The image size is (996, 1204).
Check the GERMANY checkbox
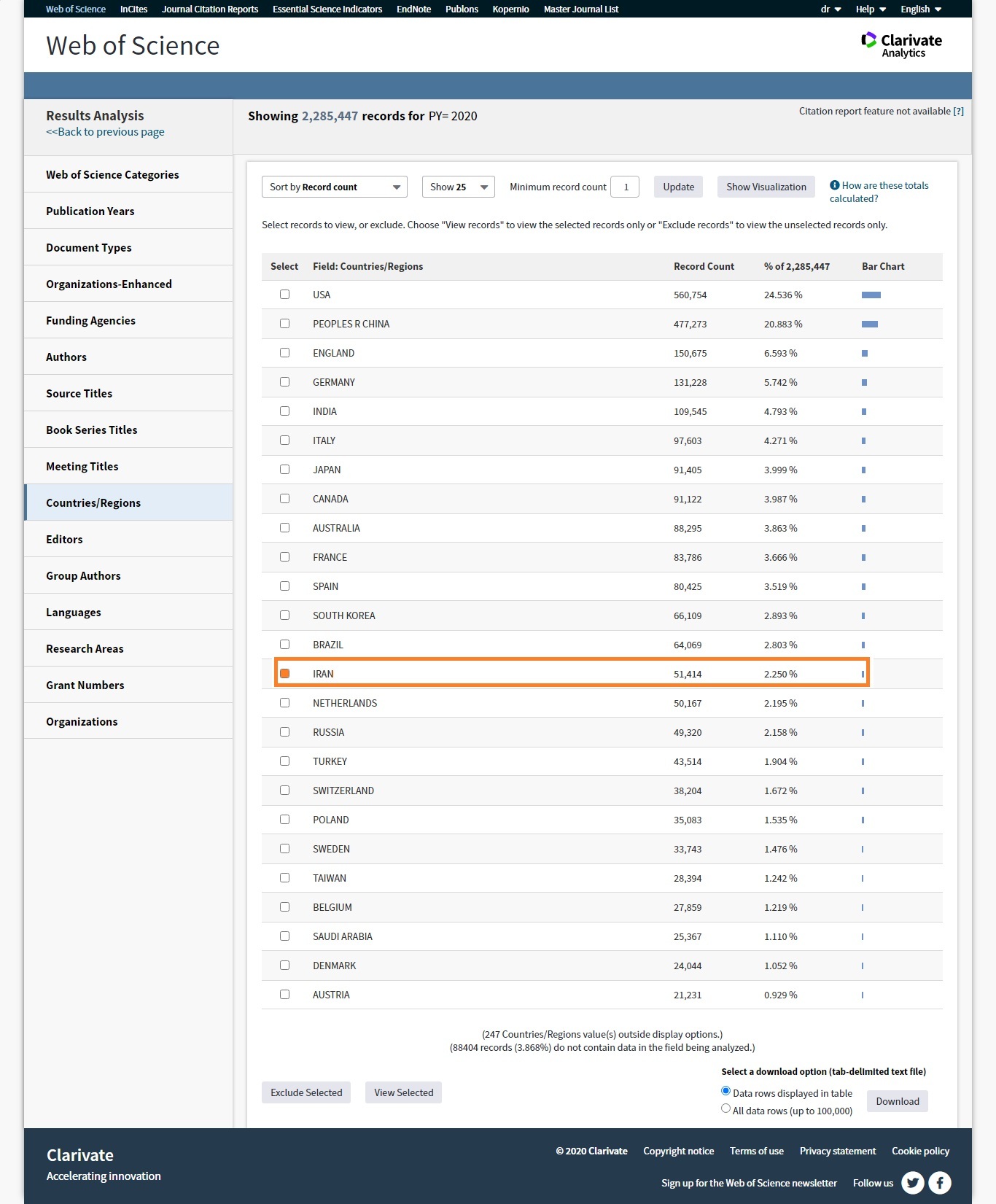(284, 382)
